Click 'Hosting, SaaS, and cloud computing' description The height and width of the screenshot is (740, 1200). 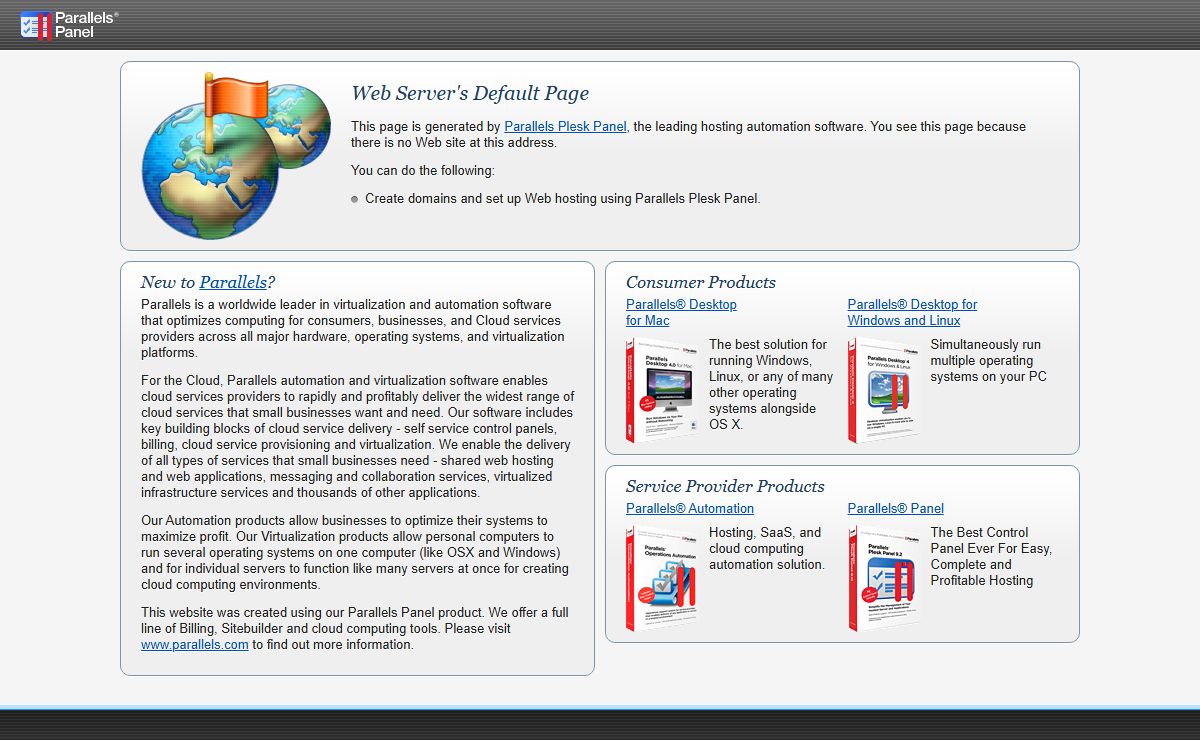click(767, 548)
